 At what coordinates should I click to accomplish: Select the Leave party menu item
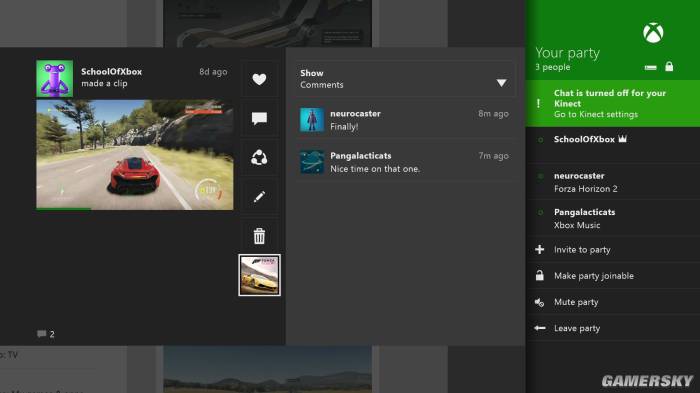point(613,329)
